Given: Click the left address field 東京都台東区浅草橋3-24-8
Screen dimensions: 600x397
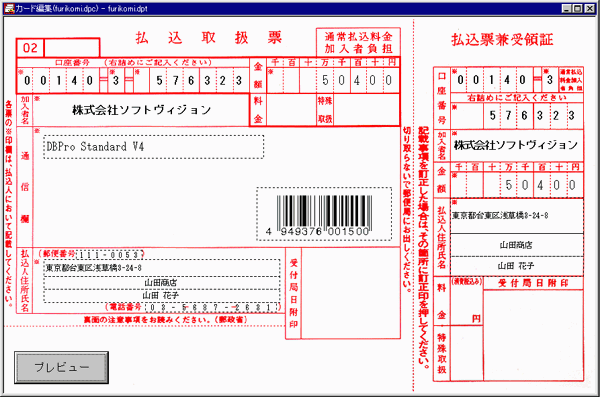Looking at the screenshot, I should [x=161, y=268].
